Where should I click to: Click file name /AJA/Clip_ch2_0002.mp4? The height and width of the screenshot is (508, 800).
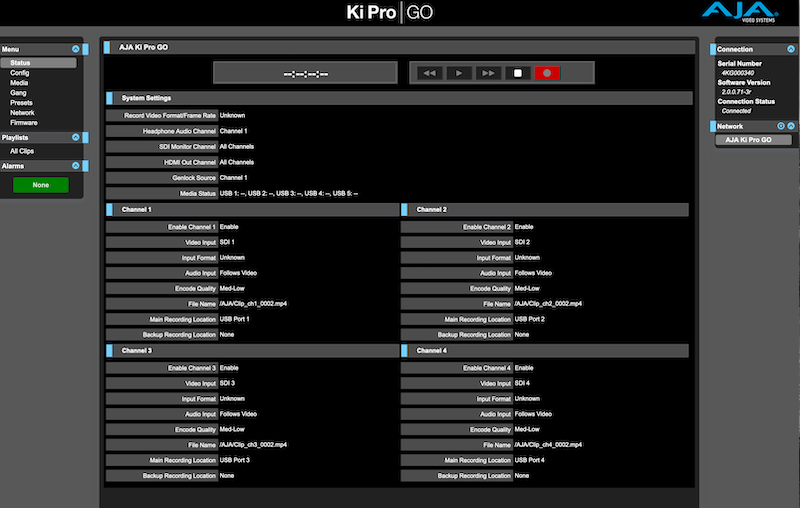coord(548,303)
